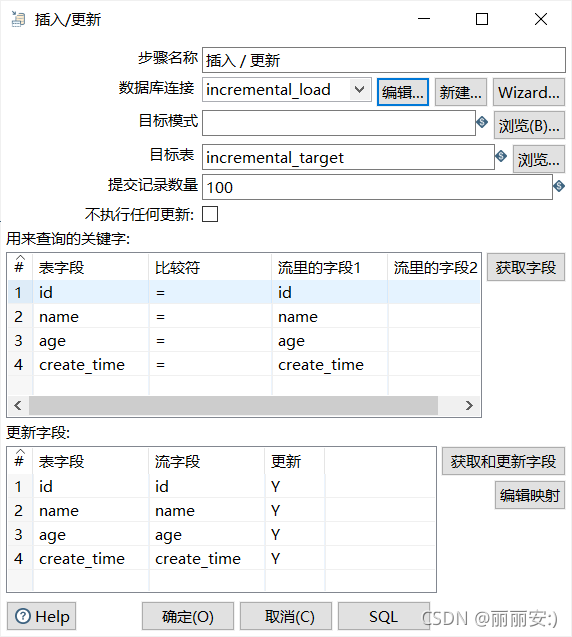The width and height of the screenshot is (572, 637).
Task: Click 浏览... button for target table
Action: pos(539,160)
